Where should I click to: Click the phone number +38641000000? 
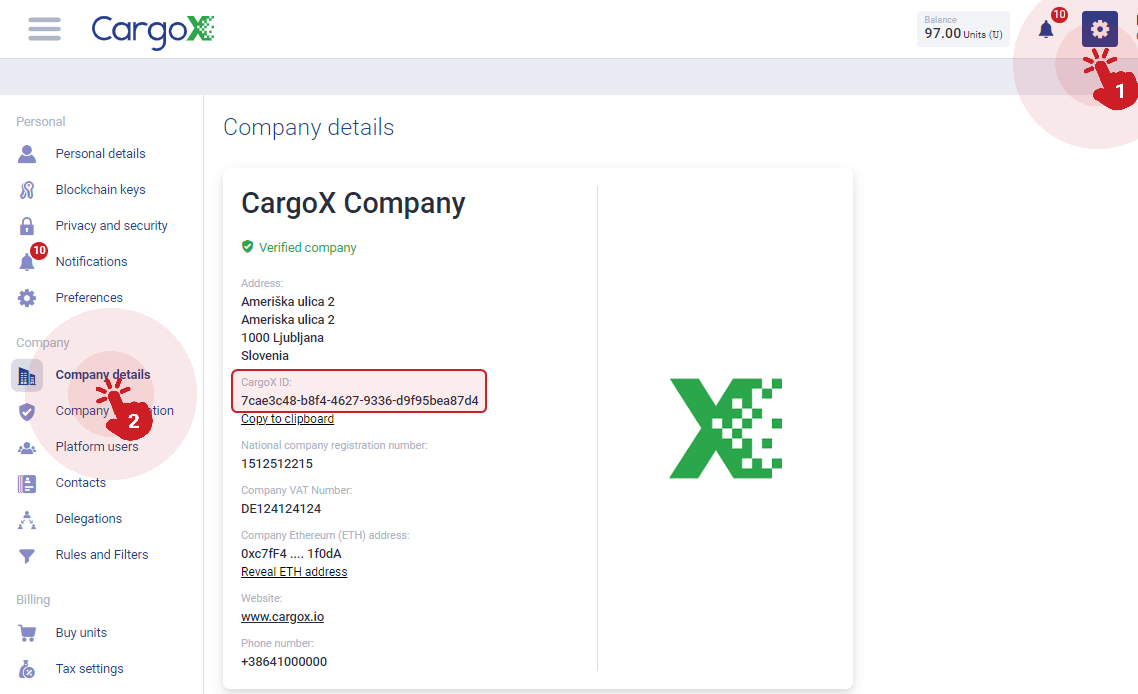point(284,662)
